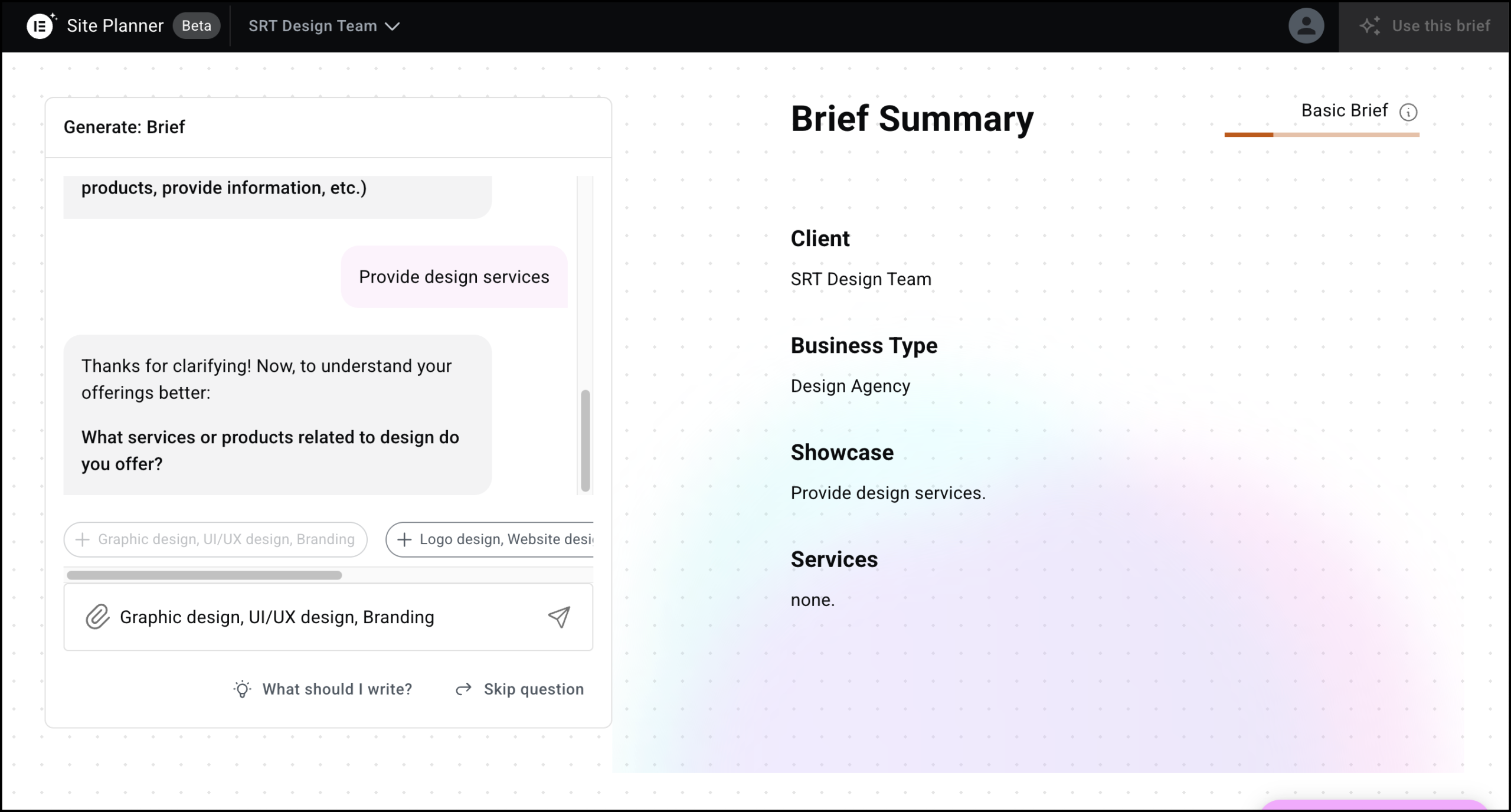The width and height of the screenshot is (1511, 812).
Task: Click the Basic Brief progress bar
Action: click(1322, 135)
